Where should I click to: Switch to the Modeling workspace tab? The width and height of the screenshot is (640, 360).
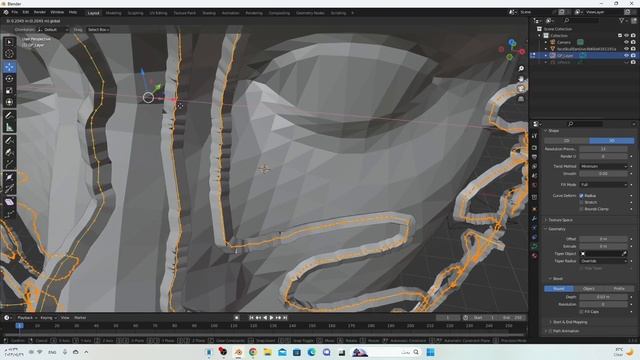point(113,13)
